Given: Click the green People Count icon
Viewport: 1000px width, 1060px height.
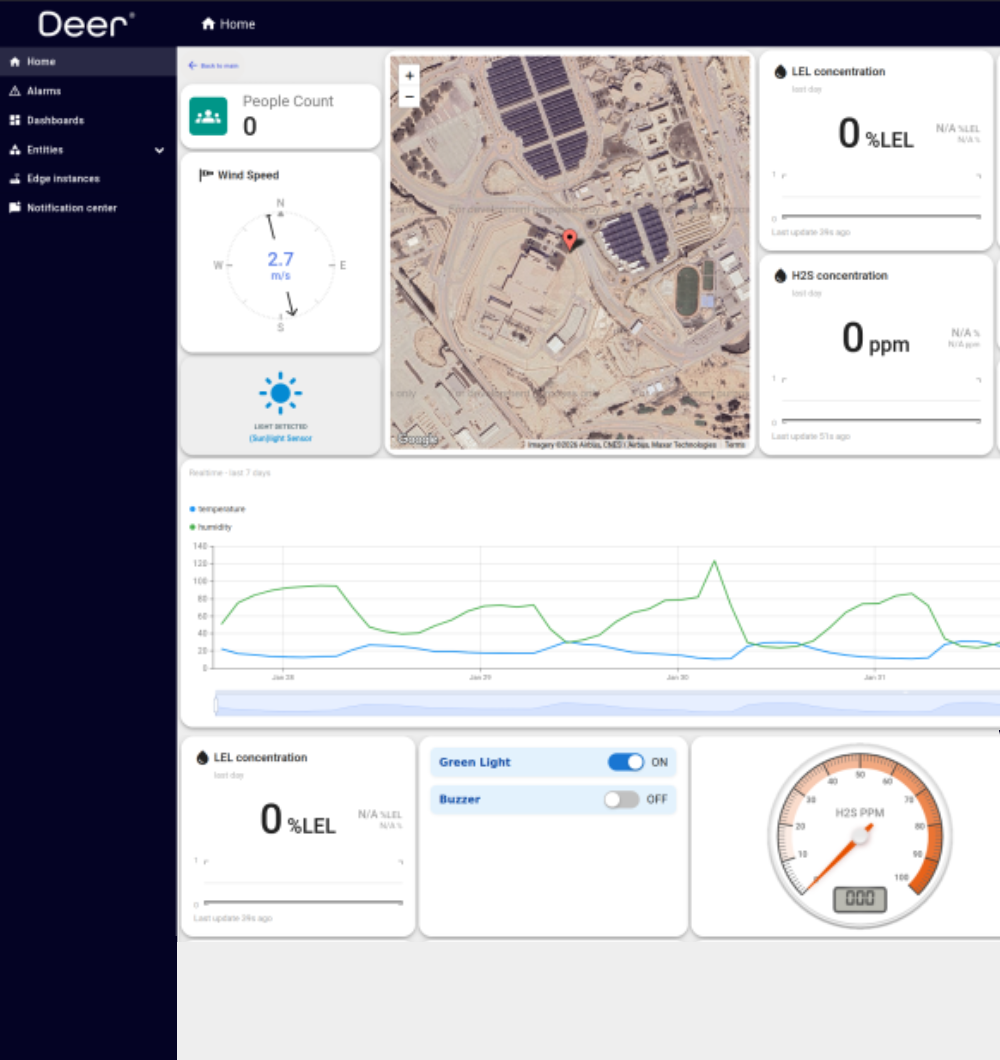Looking at the screenshot, I should (x=208, y=116).
